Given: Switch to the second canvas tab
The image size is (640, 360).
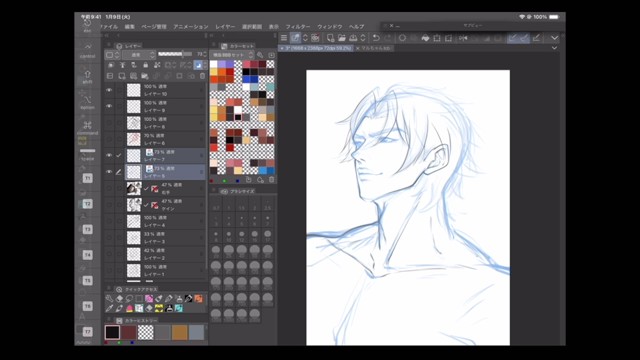Looking at the screenshot, I should (374, 48).
